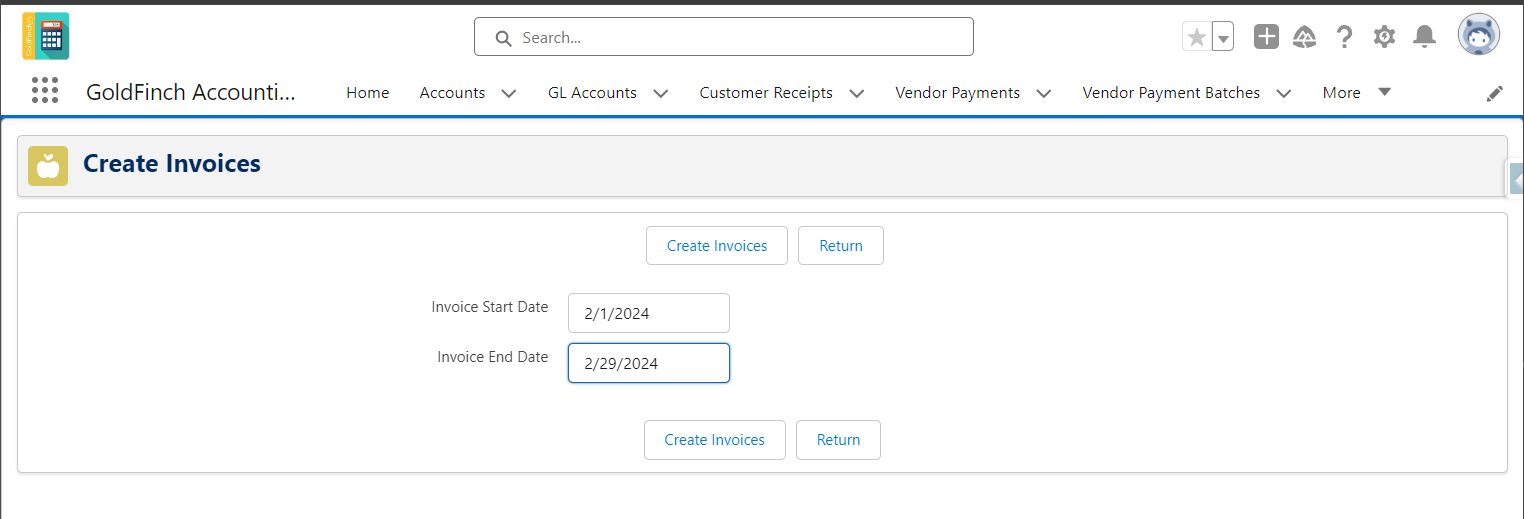The image size is (1524, 519).
Task: Click the Favorites star icon
Action: [1196, 37]
